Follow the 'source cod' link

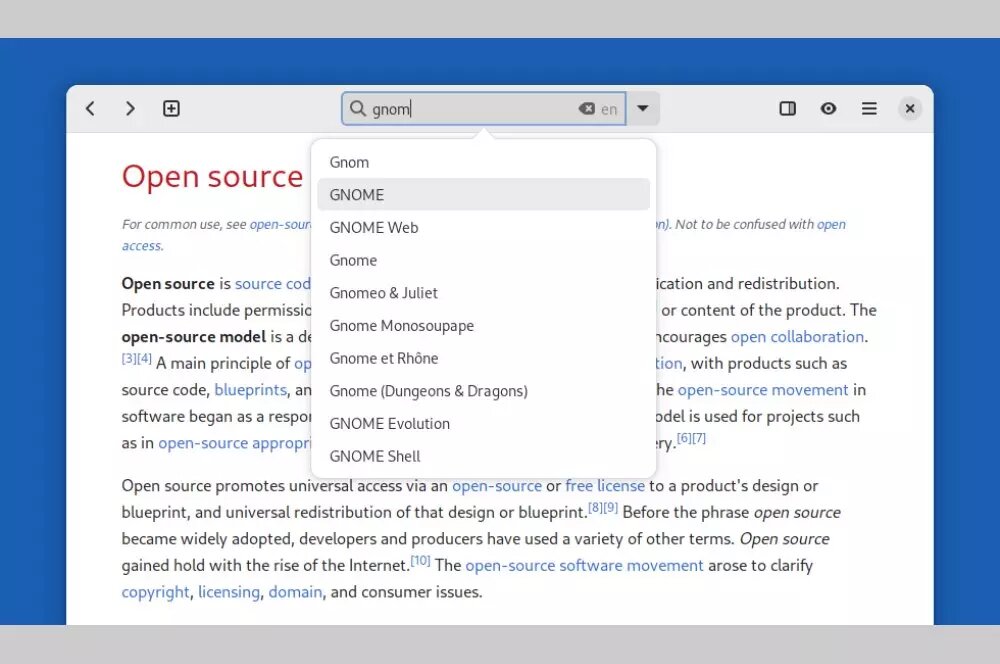pyautogui.click(x=272, y=284)
